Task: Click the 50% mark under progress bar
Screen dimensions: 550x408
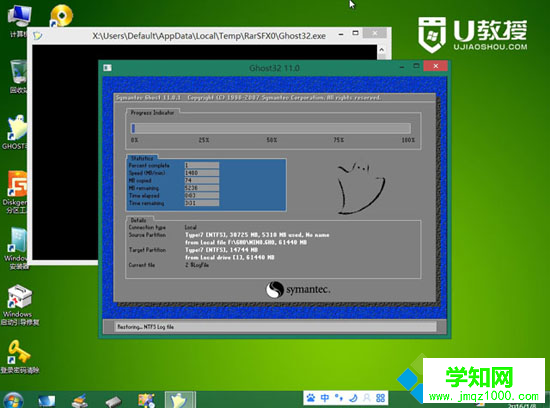Action: [x=271, y=140]
